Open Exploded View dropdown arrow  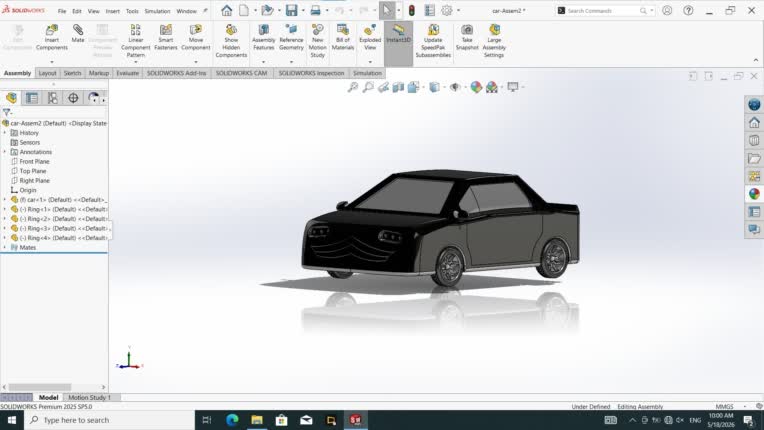click(370, 62)
